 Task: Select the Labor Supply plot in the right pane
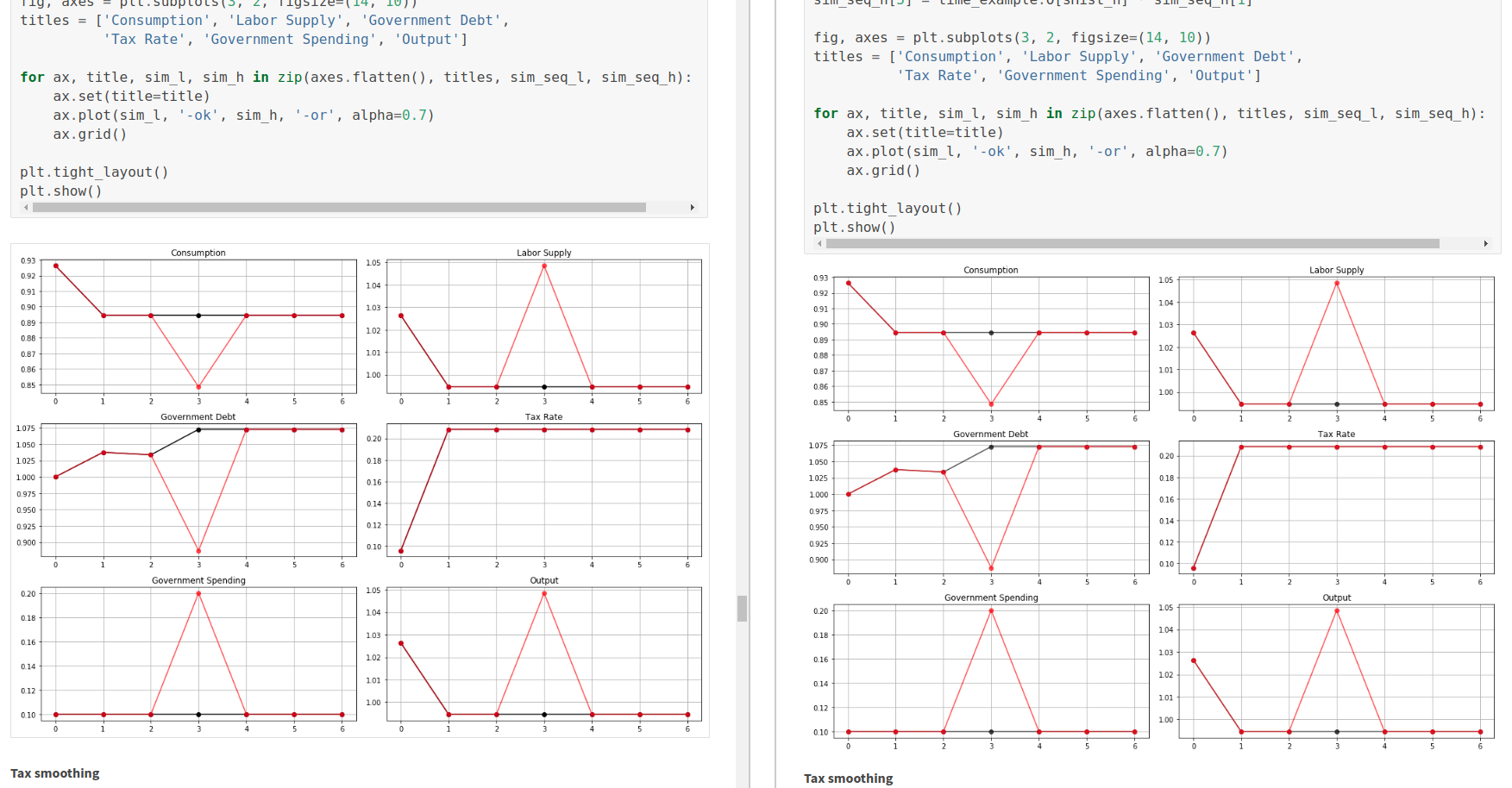[1336, 343]
